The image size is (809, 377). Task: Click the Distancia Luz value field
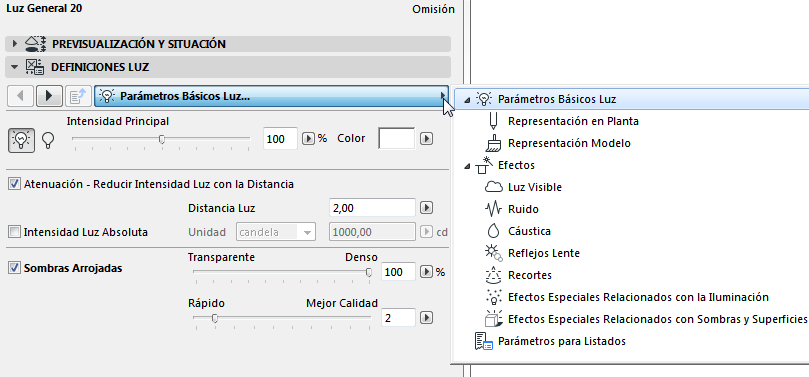click(372, 208)
